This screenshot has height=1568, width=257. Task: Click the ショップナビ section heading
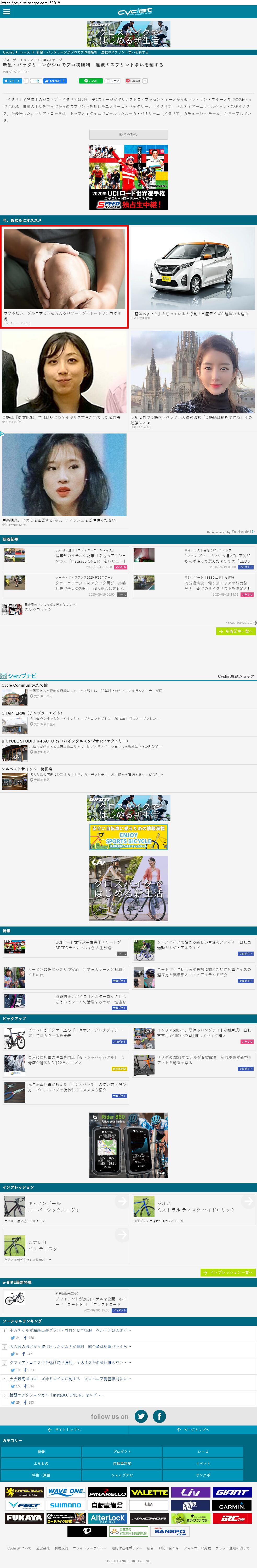pyautogui.click(x=18, y=676)
